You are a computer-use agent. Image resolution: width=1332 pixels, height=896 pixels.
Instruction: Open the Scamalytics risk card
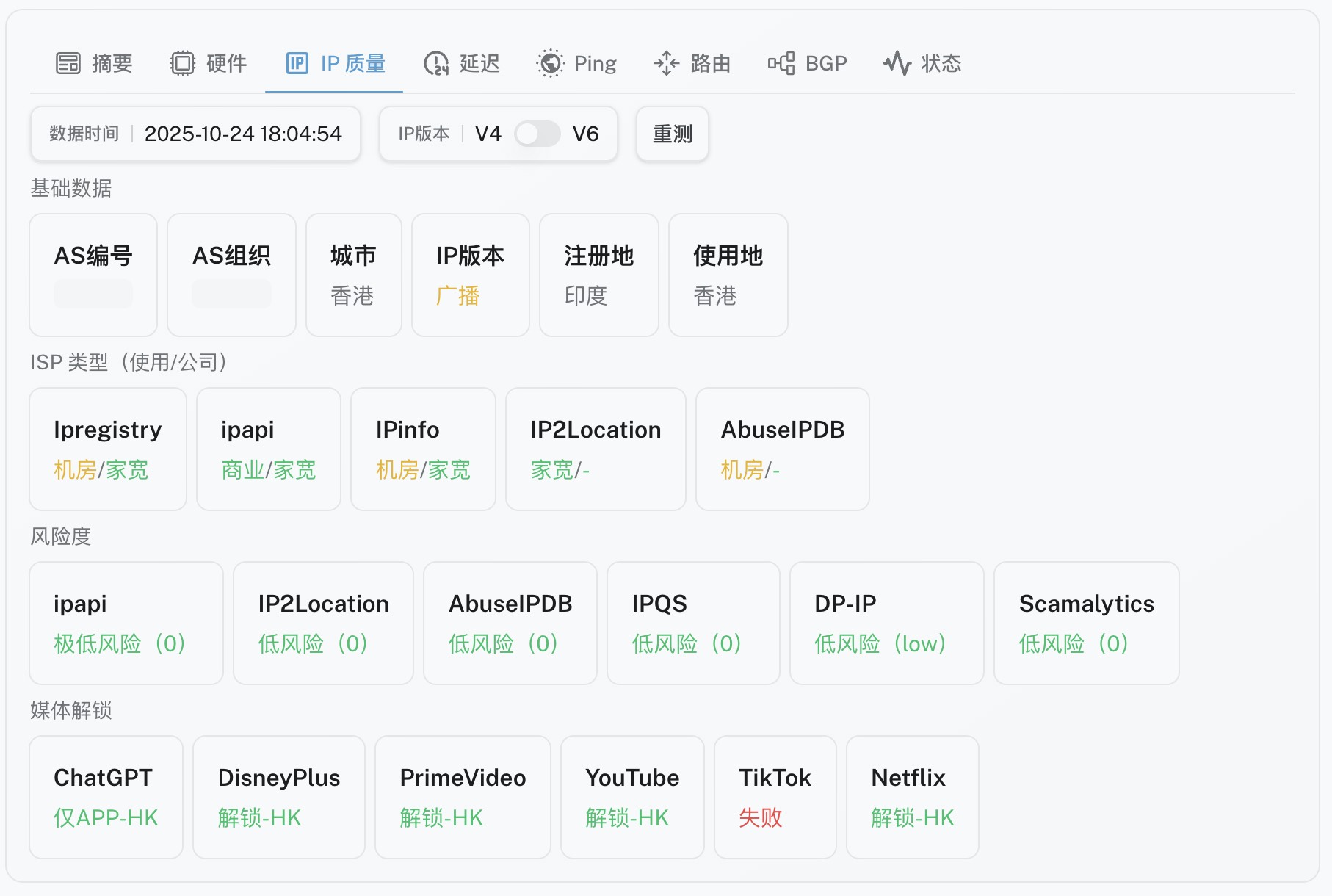[x=1086, y=623]
